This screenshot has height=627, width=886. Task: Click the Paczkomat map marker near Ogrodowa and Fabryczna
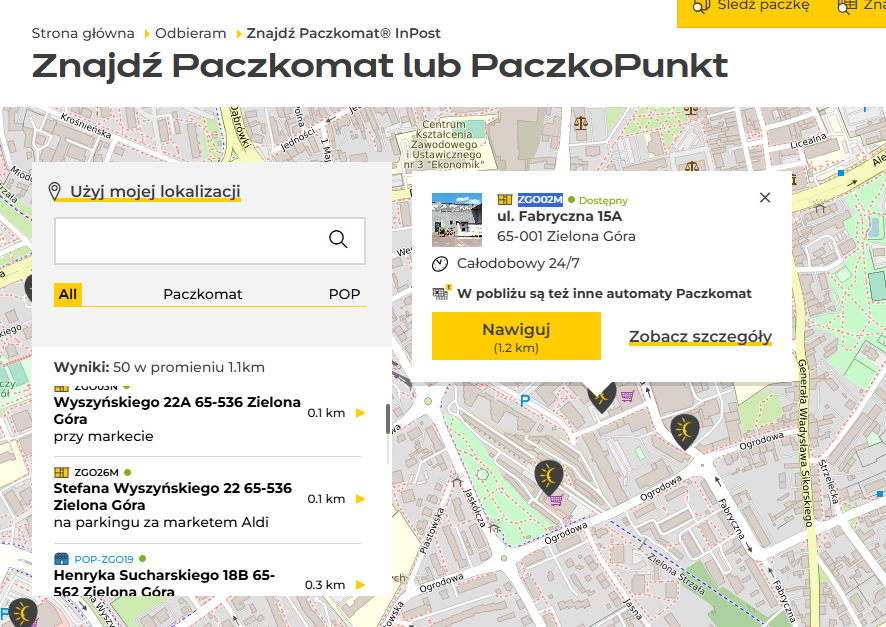point(685,430)
